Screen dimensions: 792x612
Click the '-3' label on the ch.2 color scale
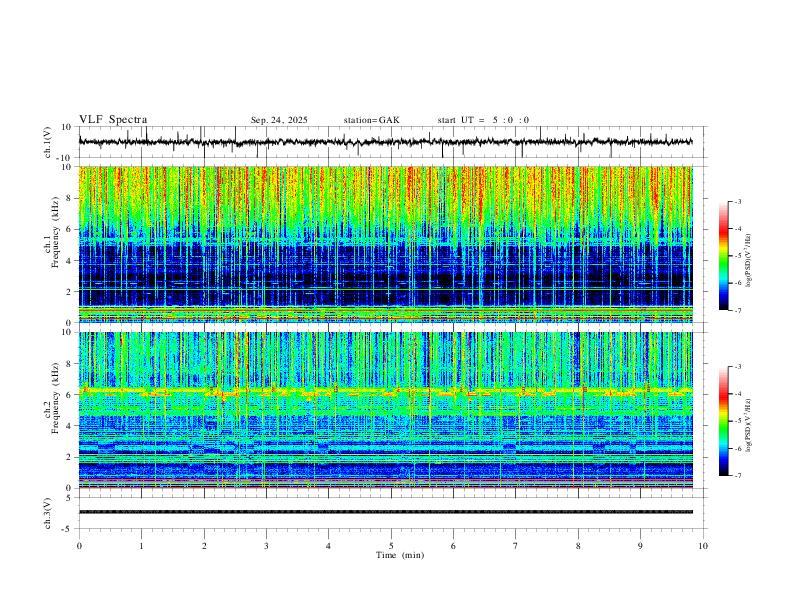(737, 367)
